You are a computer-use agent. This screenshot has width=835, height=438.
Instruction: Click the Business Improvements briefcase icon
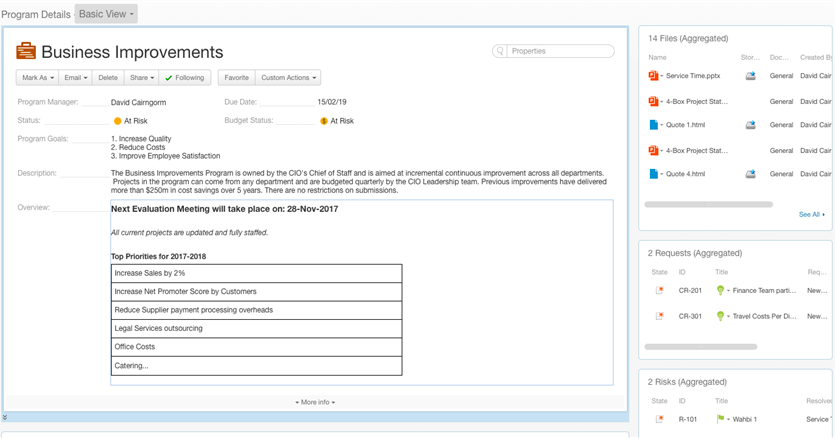pos(26,51)
